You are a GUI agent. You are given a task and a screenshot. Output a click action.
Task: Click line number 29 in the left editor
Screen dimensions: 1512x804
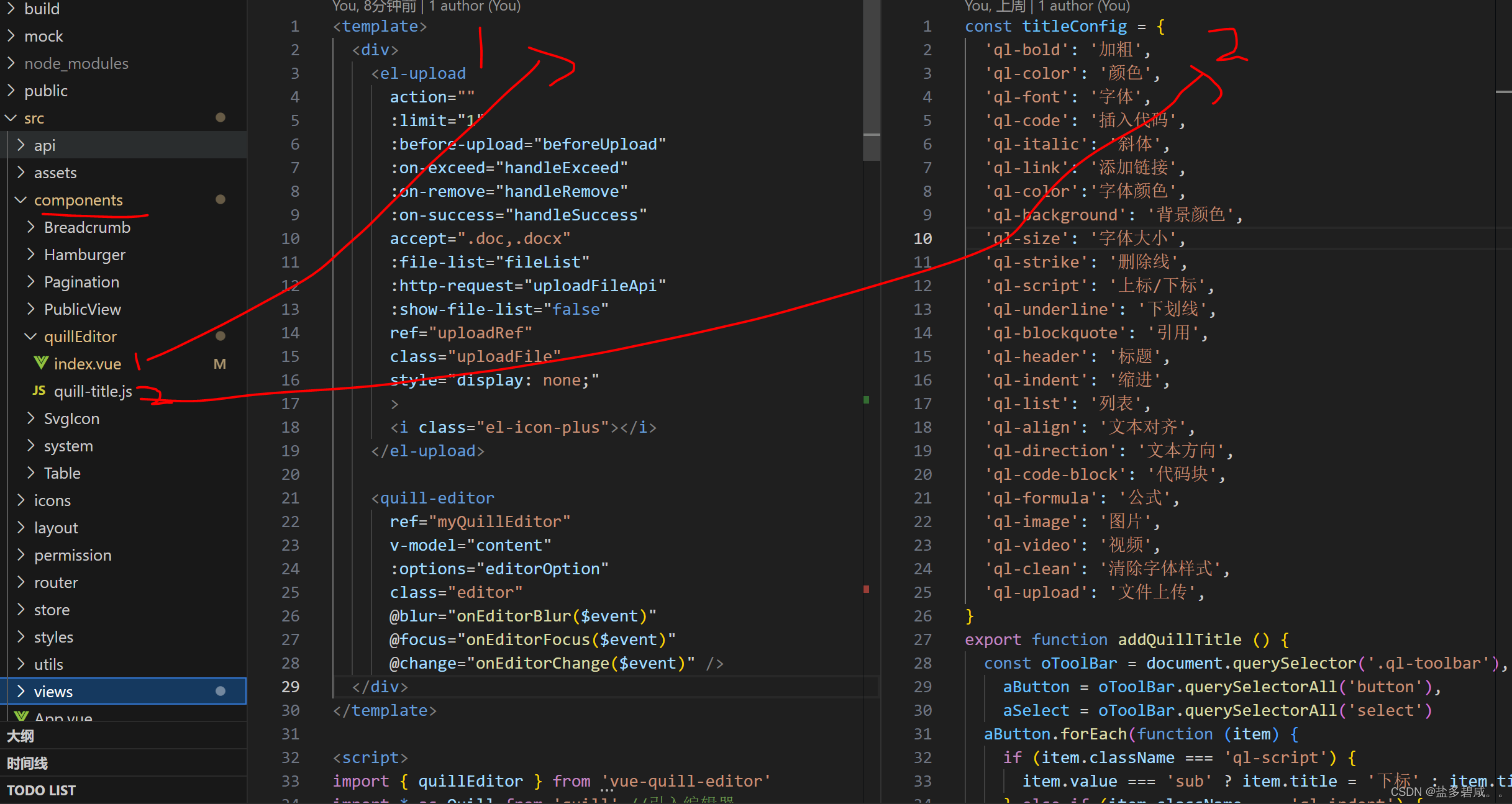point(290,687)
